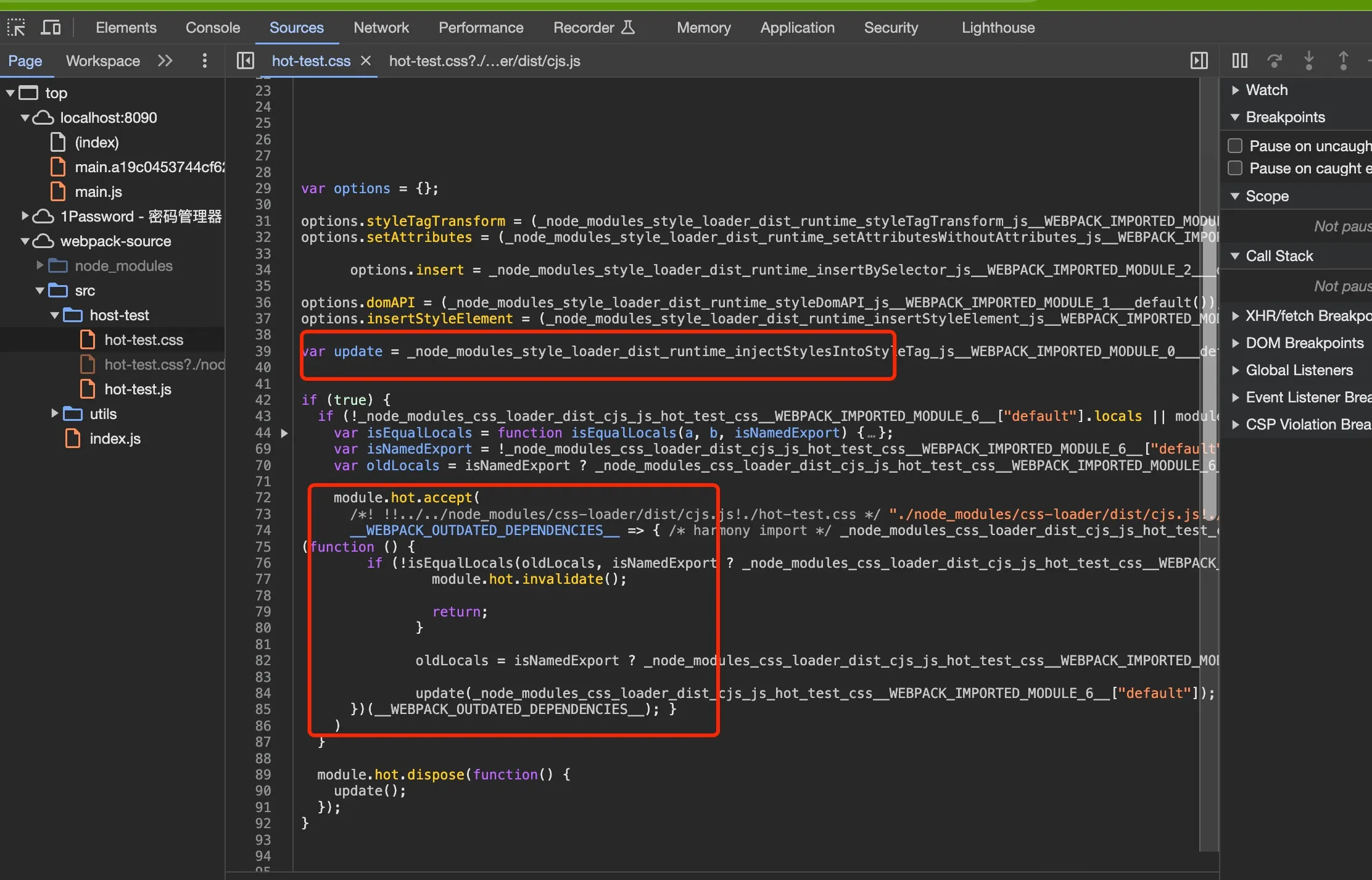
Task: Close the hot-test.css editor tab
Action: 366,60
